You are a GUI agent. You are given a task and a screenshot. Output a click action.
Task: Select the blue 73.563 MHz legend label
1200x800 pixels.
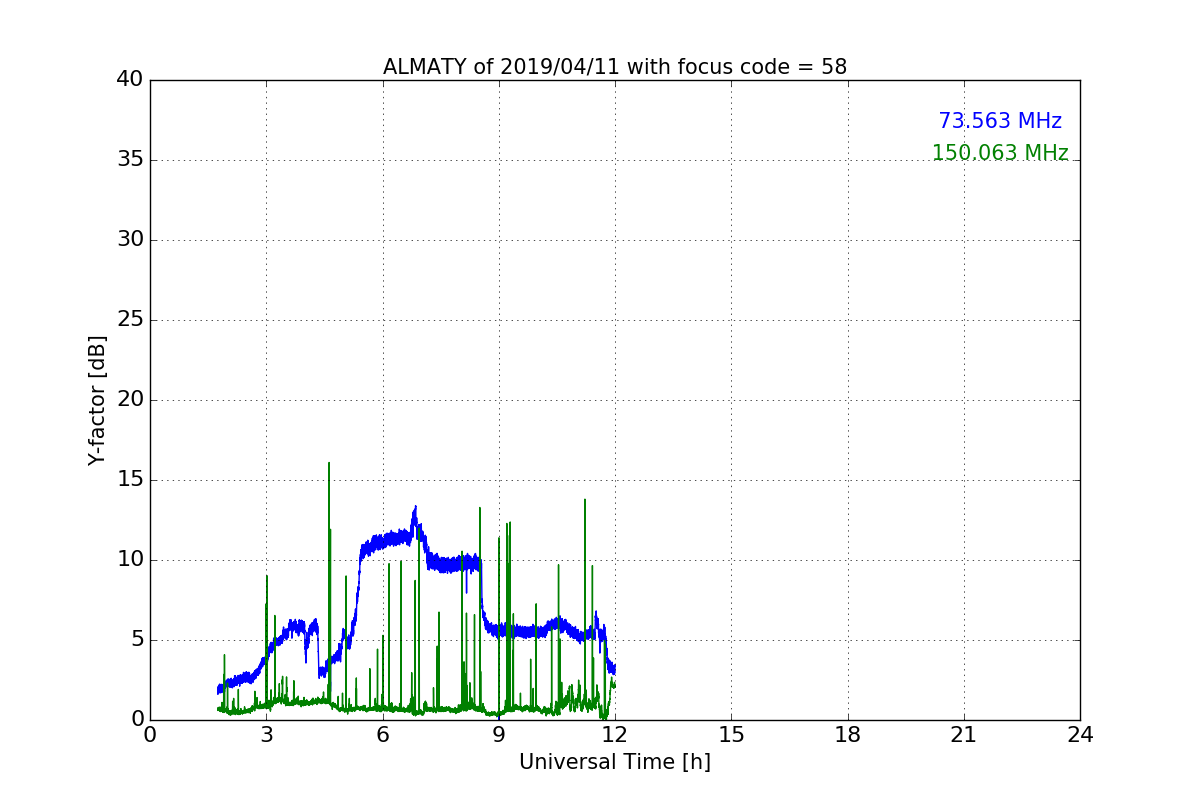click(1000, 121)
